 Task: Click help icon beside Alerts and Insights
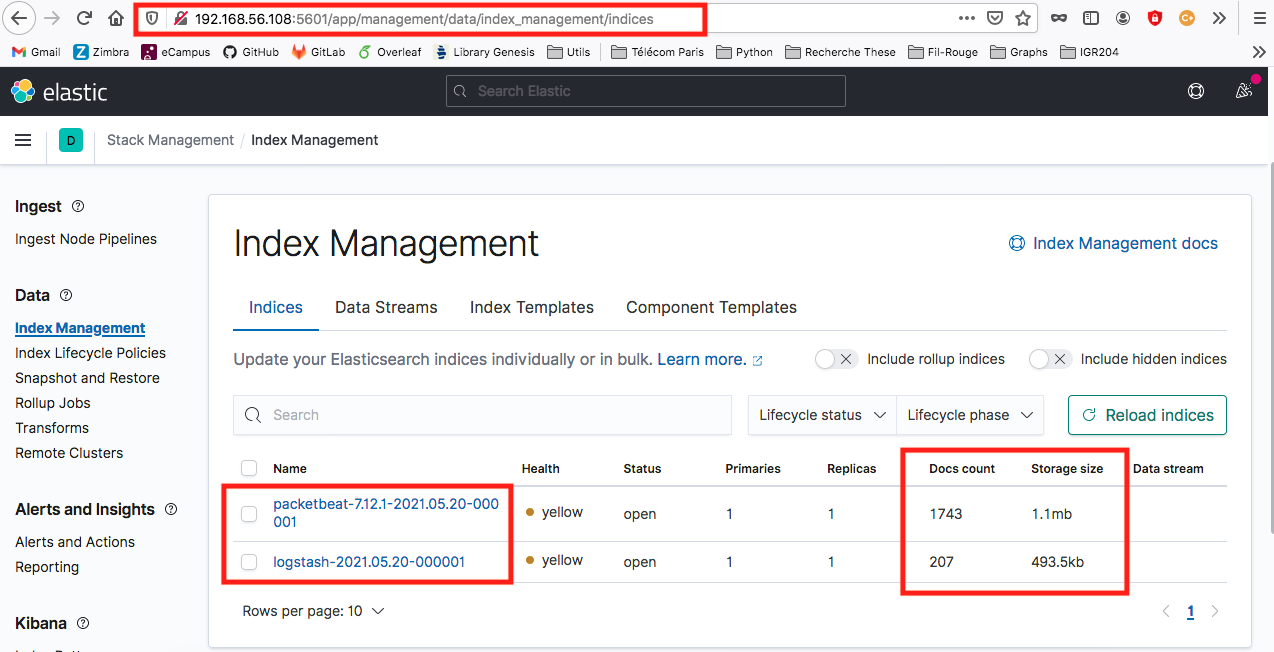point(171,509)
